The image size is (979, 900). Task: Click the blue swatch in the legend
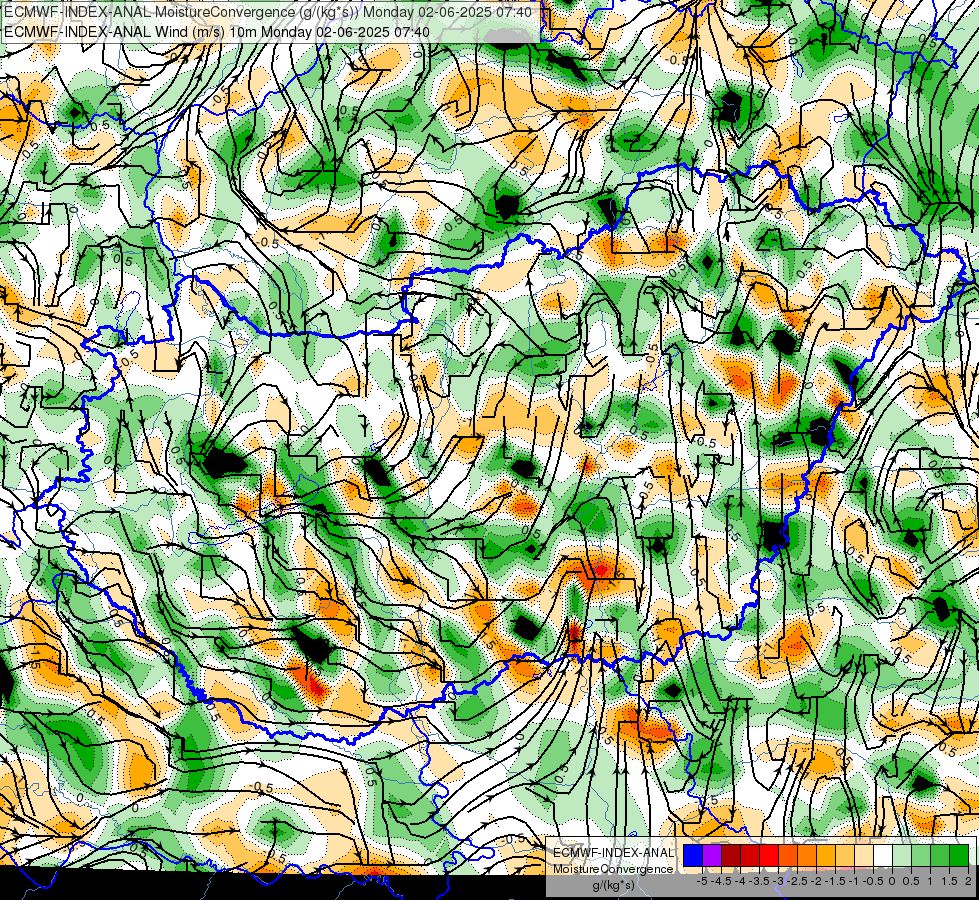[x=693, y=855]
